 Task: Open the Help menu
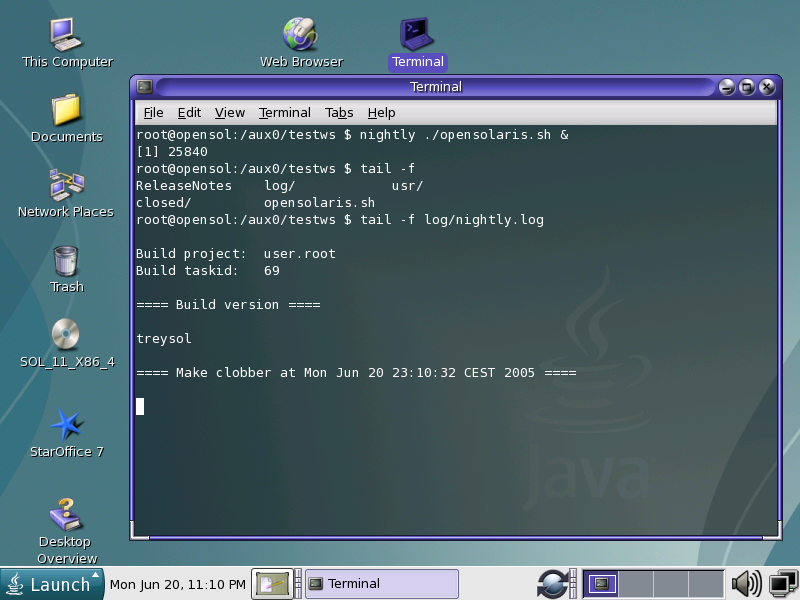click(381, 113)
